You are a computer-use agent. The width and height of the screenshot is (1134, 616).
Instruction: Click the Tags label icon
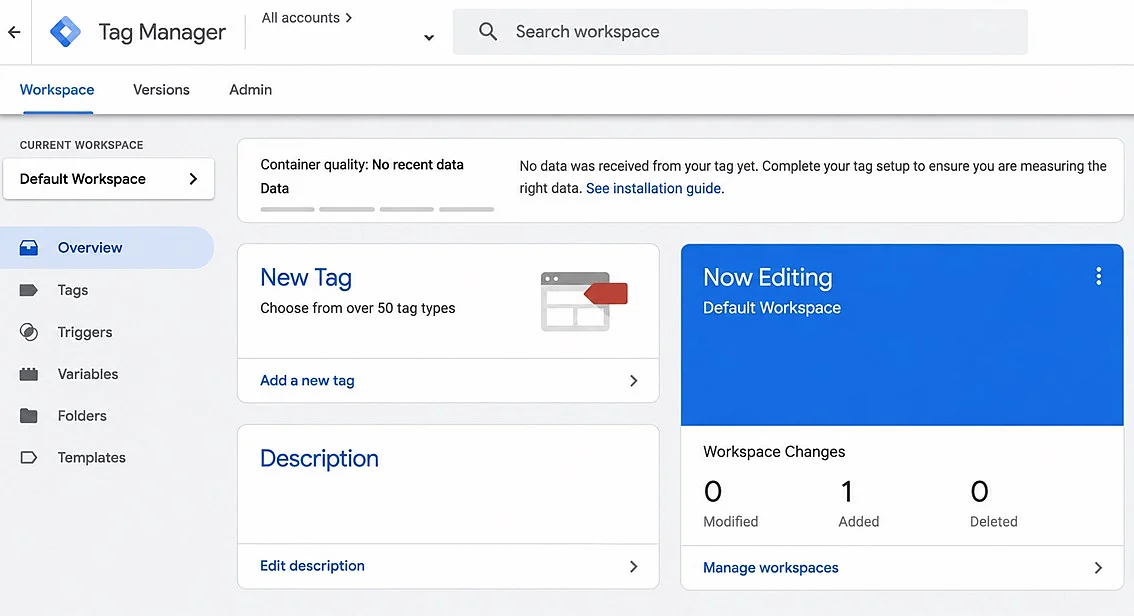29,290
